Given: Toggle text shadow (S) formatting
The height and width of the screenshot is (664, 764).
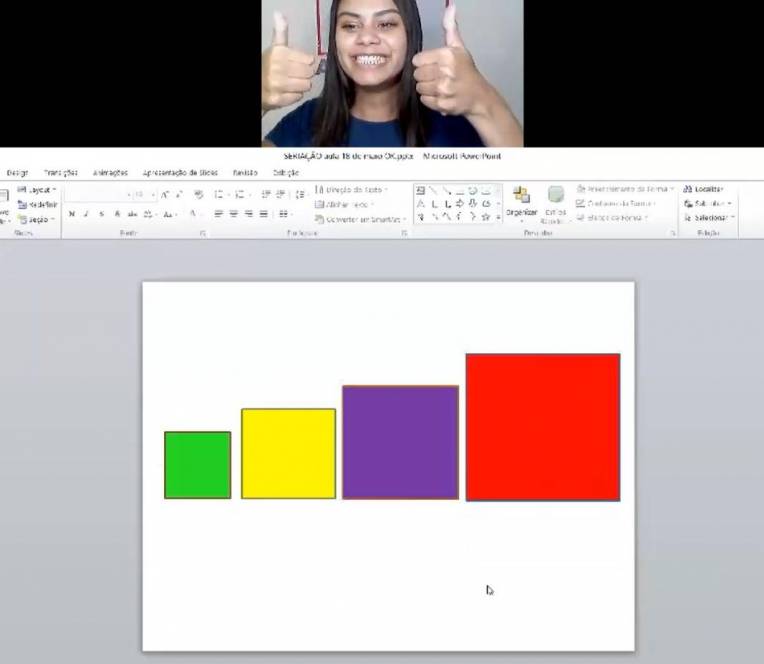Looking at the screenshot, I should pos(101,214).
